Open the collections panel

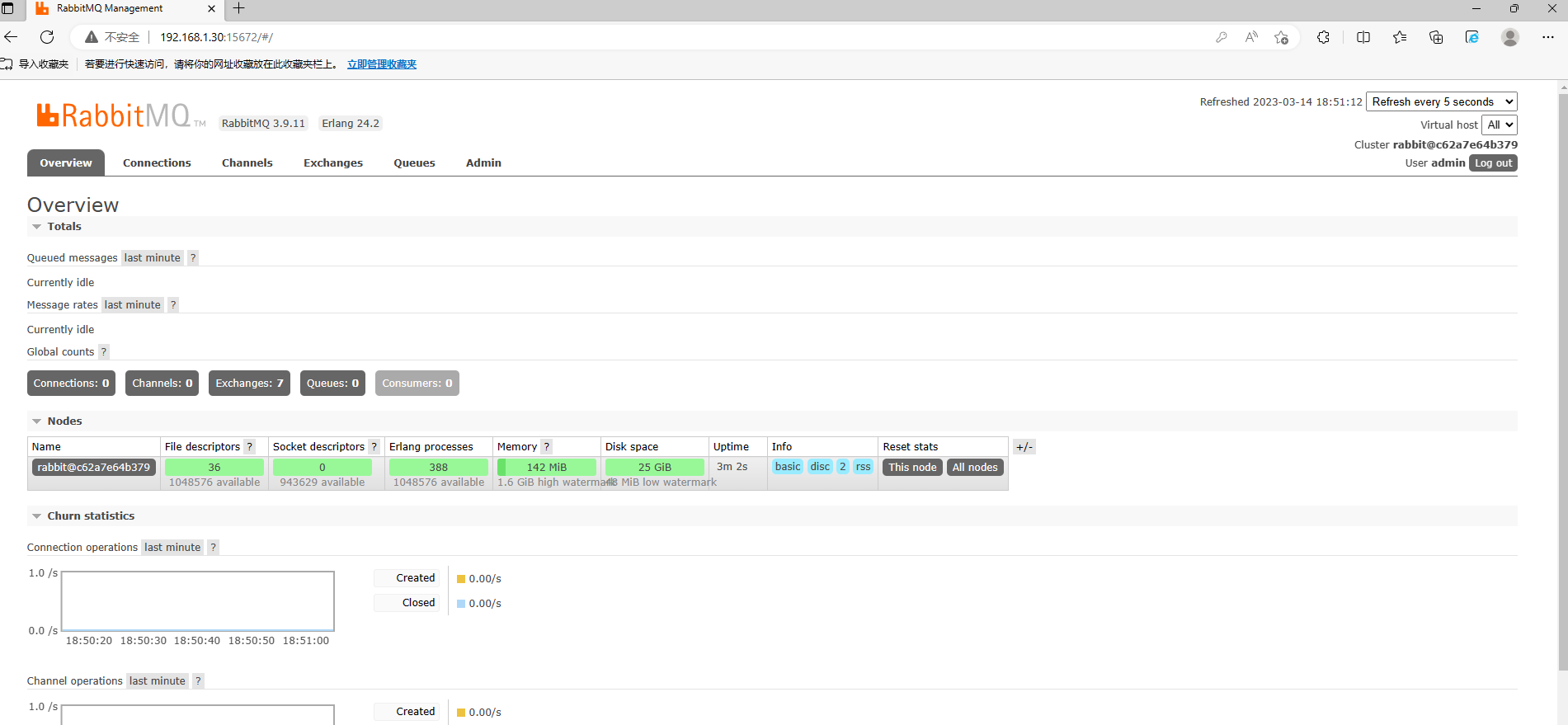1436,37
